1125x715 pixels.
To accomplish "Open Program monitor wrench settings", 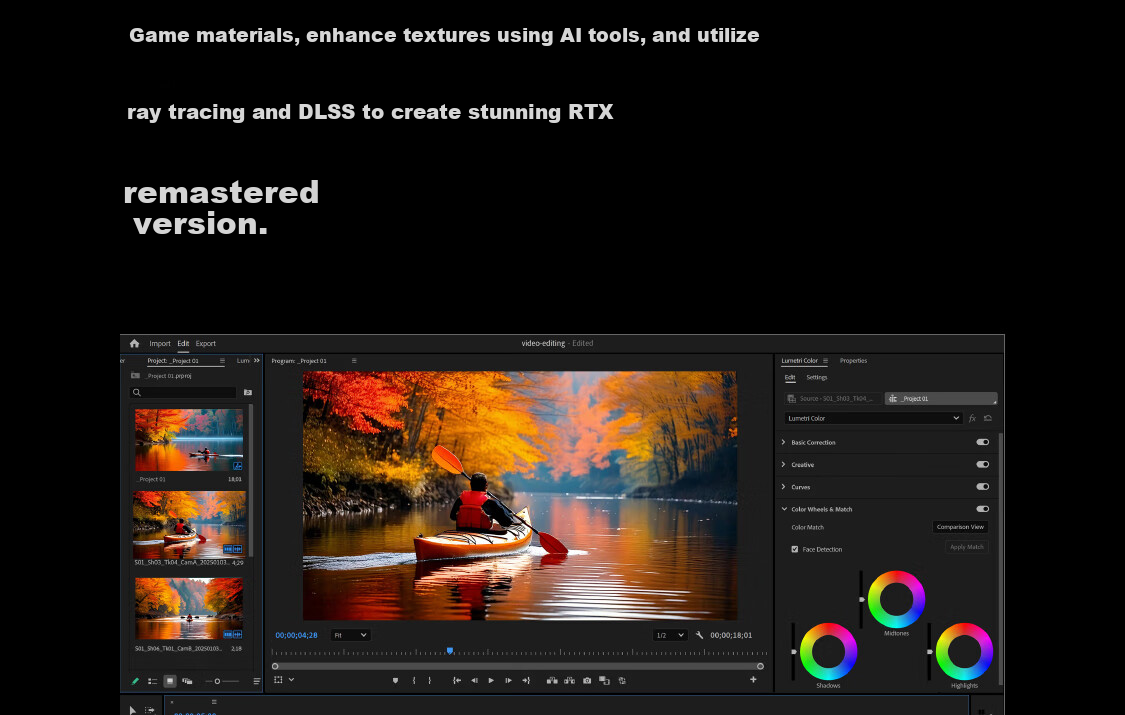I will 700,635.
